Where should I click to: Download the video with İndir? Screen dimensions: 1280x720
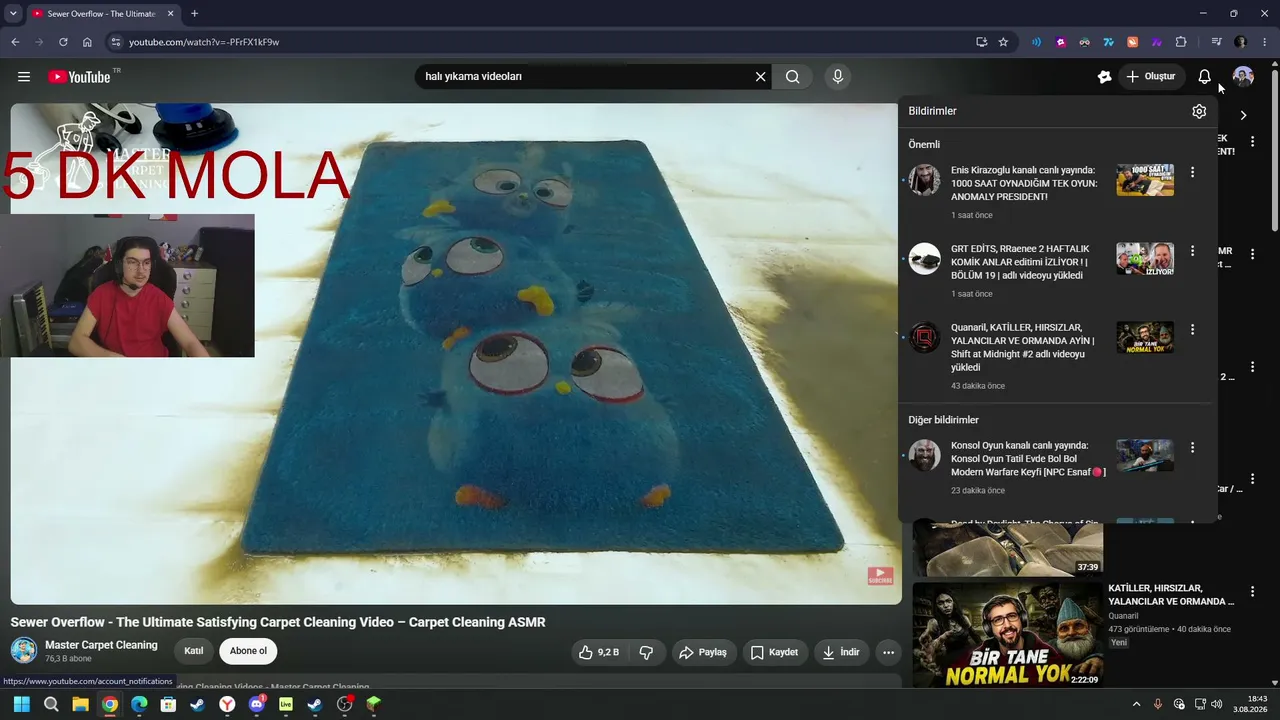(840, 652)
